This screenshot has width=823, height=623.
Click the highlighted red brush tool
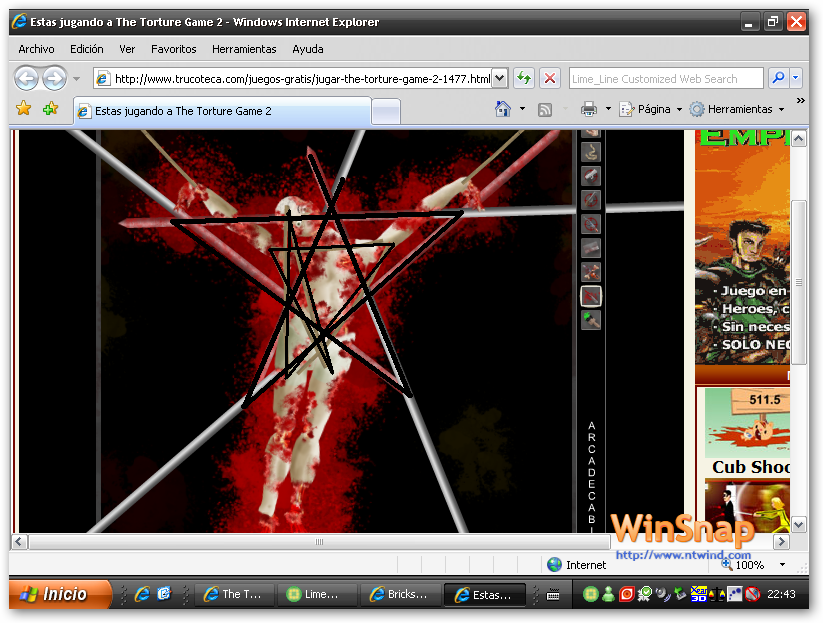click(591, 296)
